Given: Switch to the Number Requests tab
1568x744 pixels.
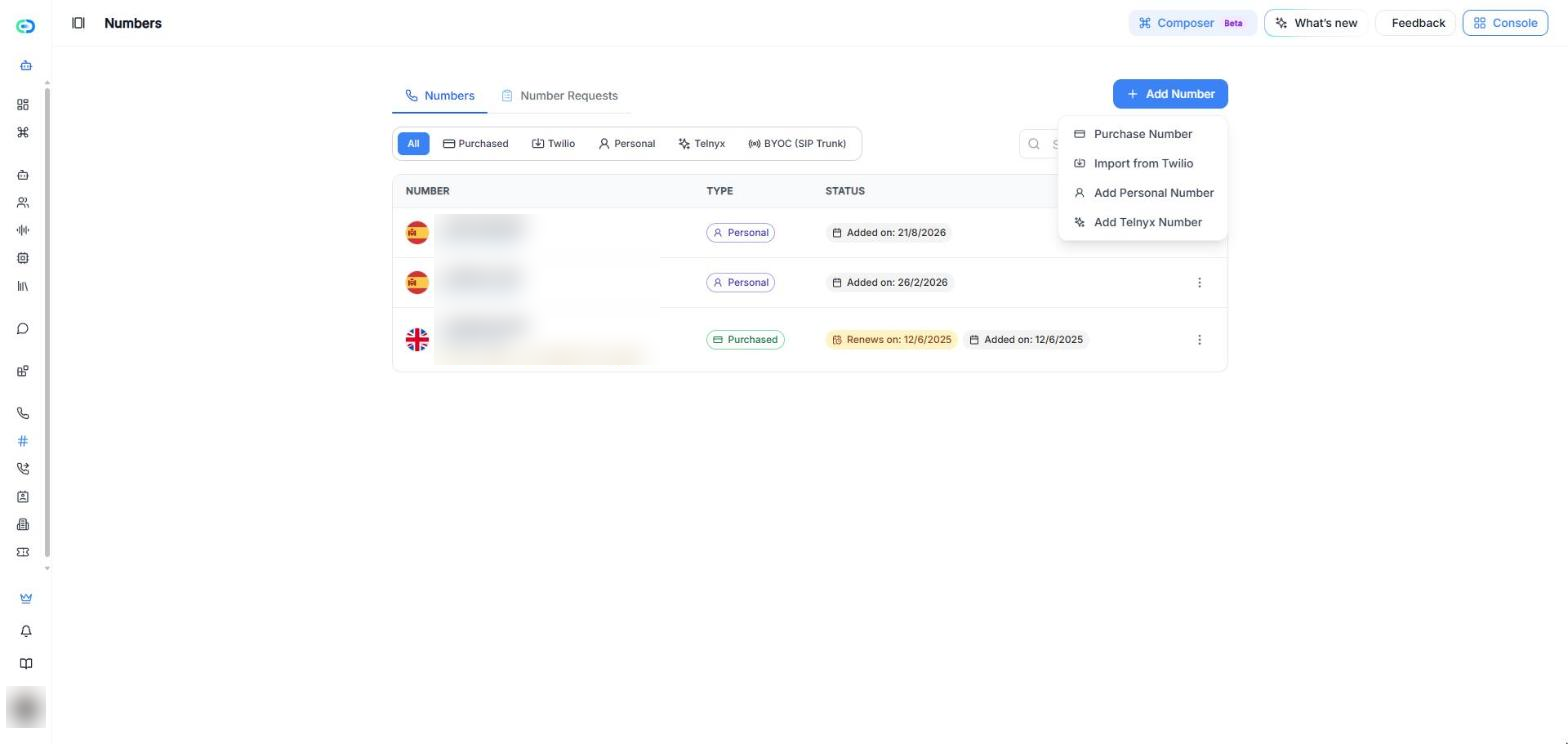Looking at the screenshot, I should click(559, 96).
